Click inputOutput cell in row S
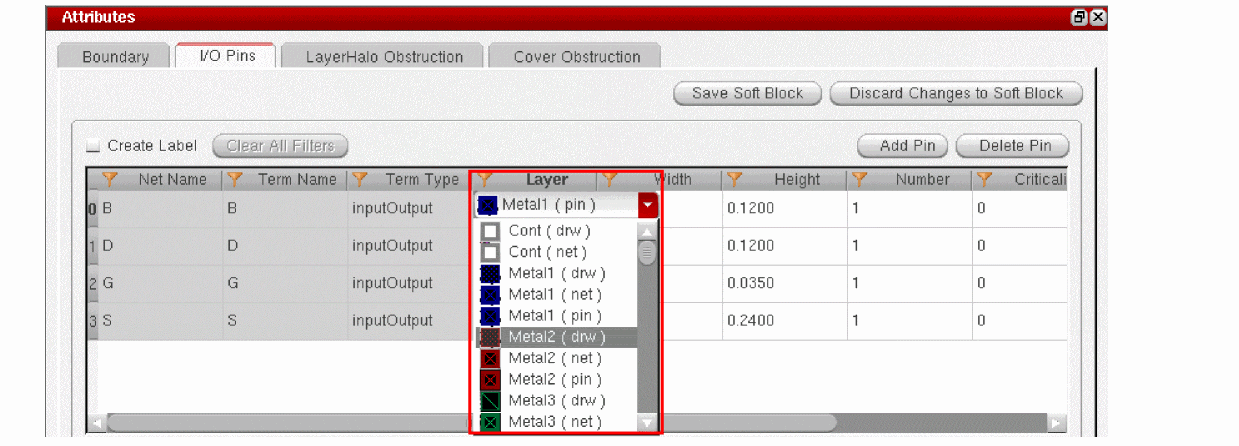The height and width of the screenshot is (446, 1239). click(409, 322)
